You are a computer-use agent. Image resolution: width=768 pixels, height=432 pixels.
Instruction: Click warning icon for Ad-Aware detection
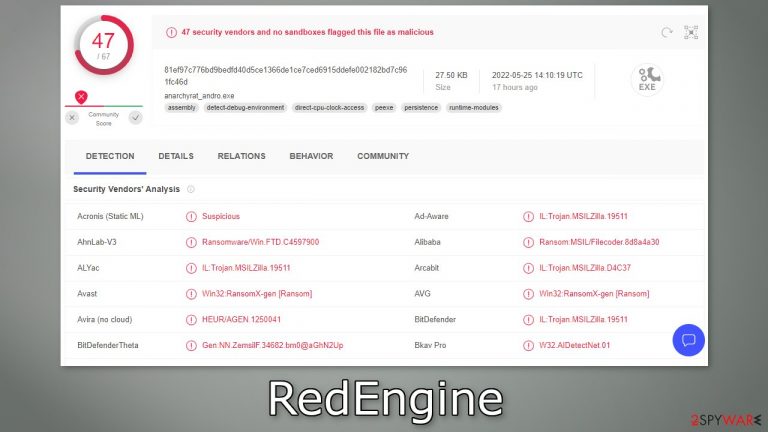click(528, 216)
